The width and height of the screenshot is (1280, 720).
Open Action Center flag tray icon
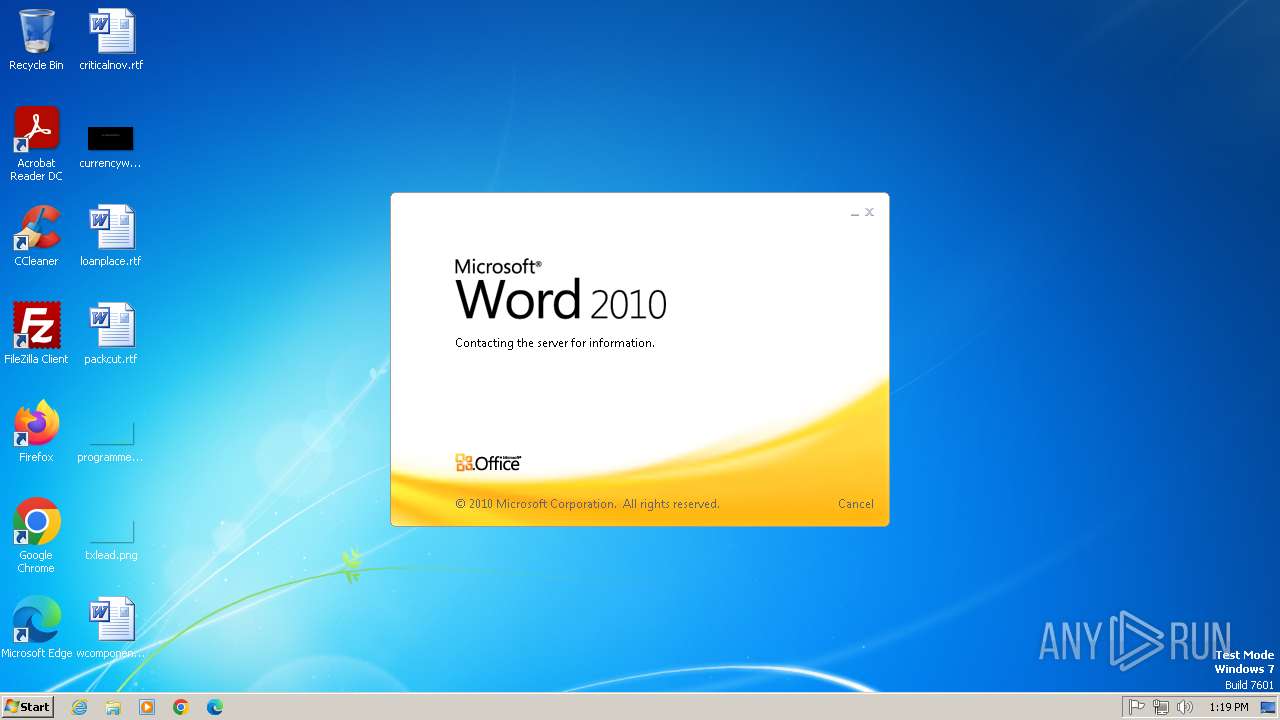pos(1137,707)
